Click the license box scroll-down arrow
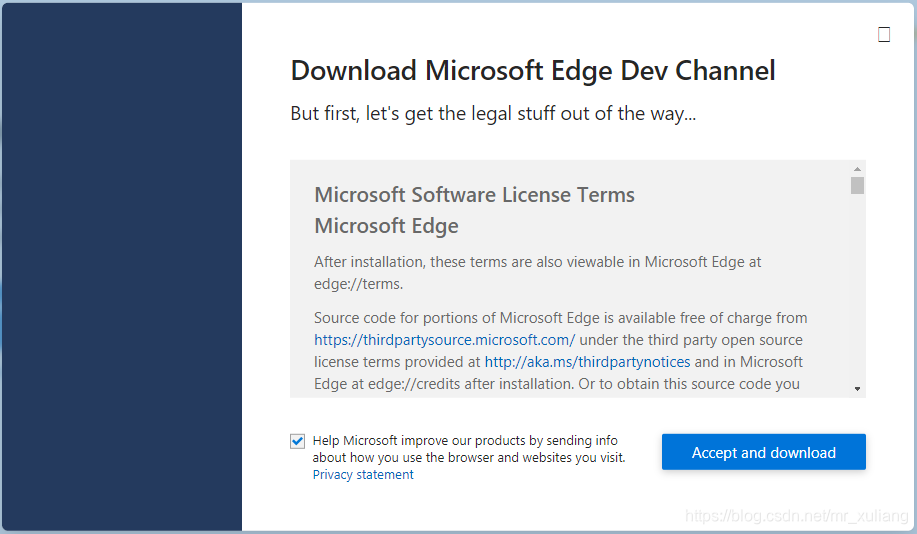 857,389
